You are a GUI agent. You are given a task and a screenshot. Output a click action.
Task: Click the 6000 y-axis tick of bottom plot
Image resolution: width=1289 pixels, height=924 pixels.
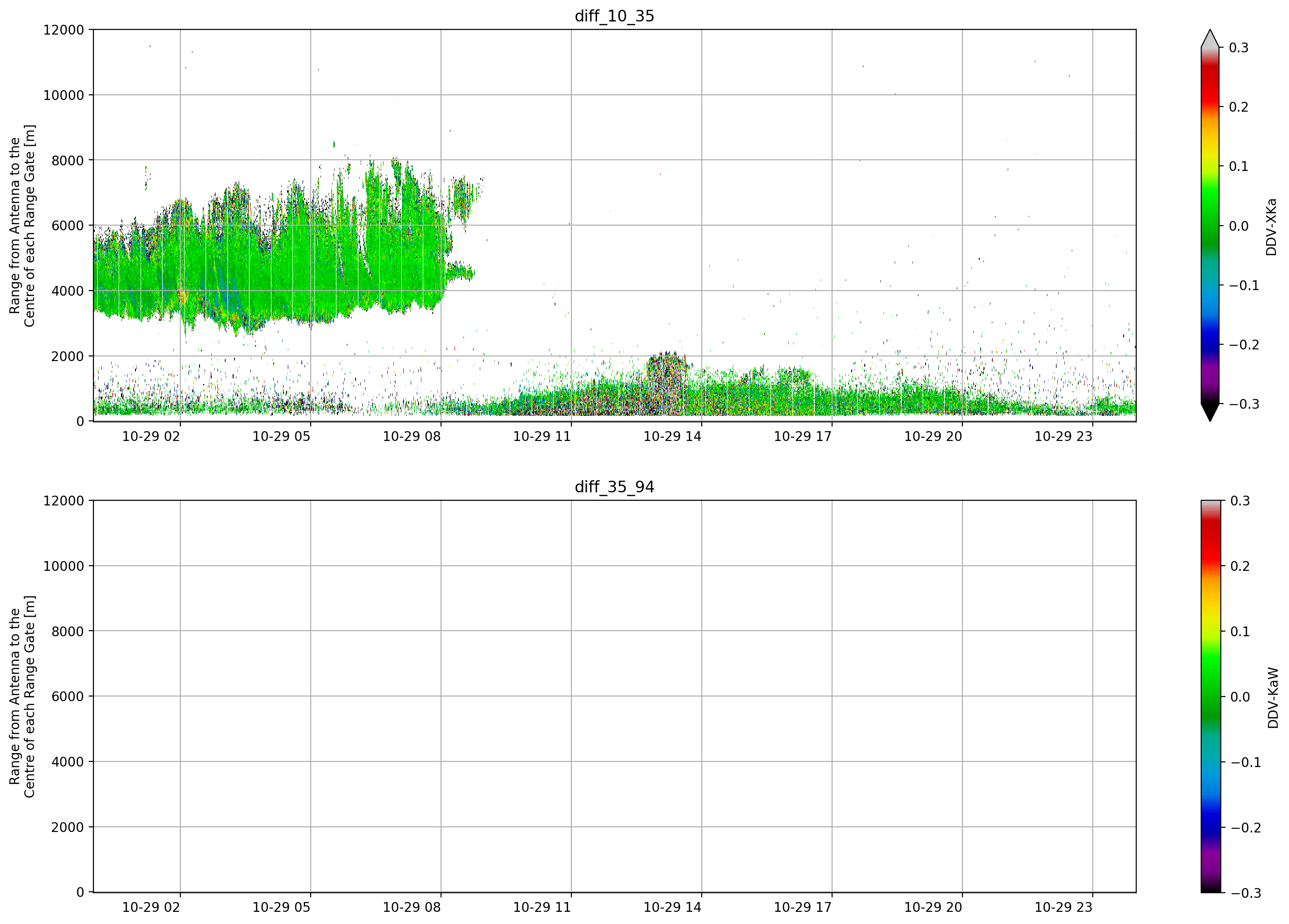click(x=68, y=697)
